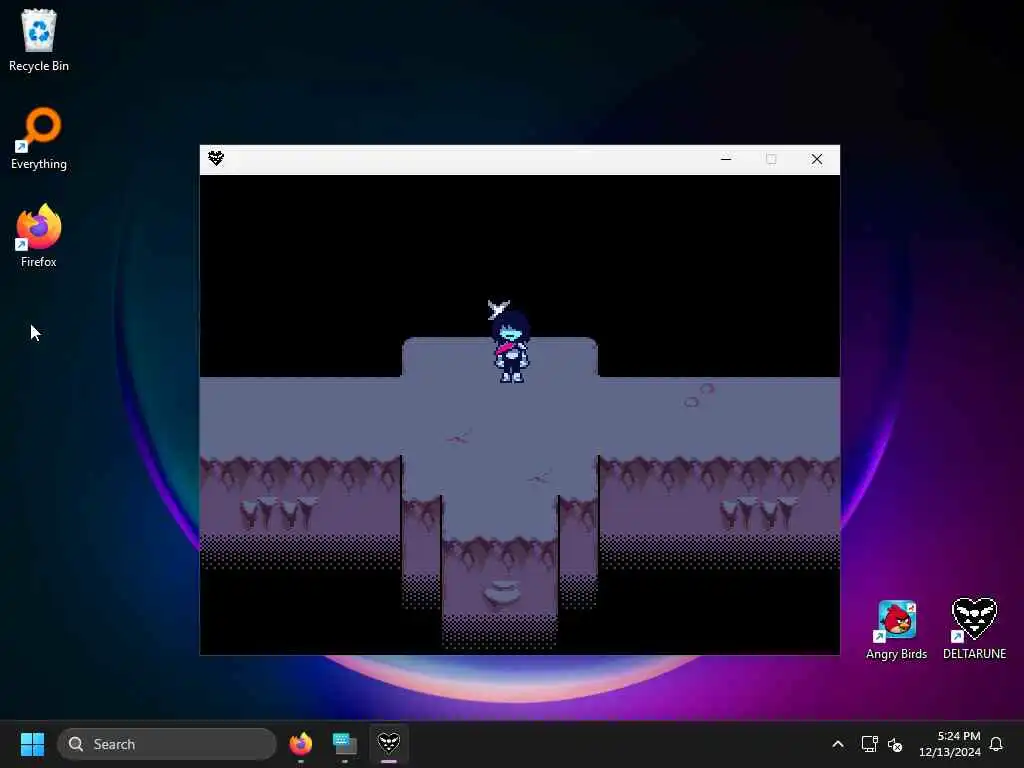
Task: Open the network status tray icon
Action: (x=869, y=744)
